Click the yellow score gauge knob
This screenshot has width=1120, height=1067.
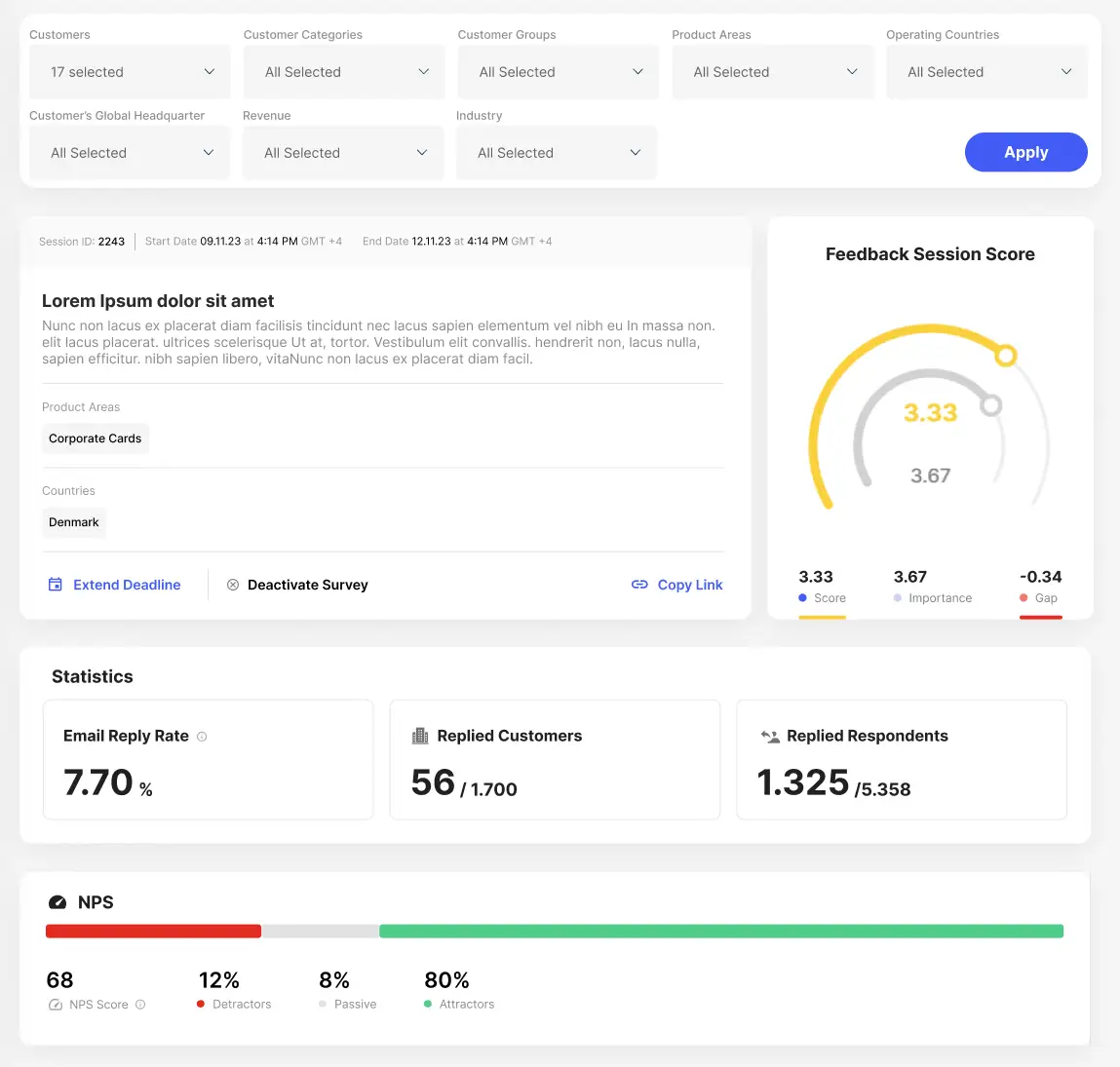1006,355
